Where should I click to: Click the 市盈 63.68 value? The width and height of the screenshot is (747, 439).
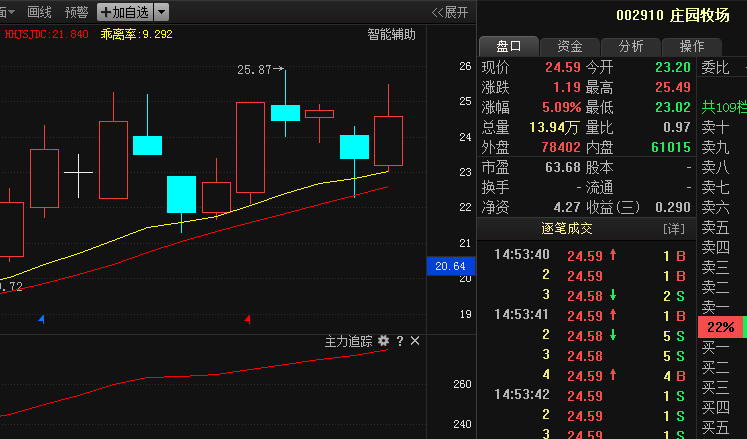tap(563, 167)
